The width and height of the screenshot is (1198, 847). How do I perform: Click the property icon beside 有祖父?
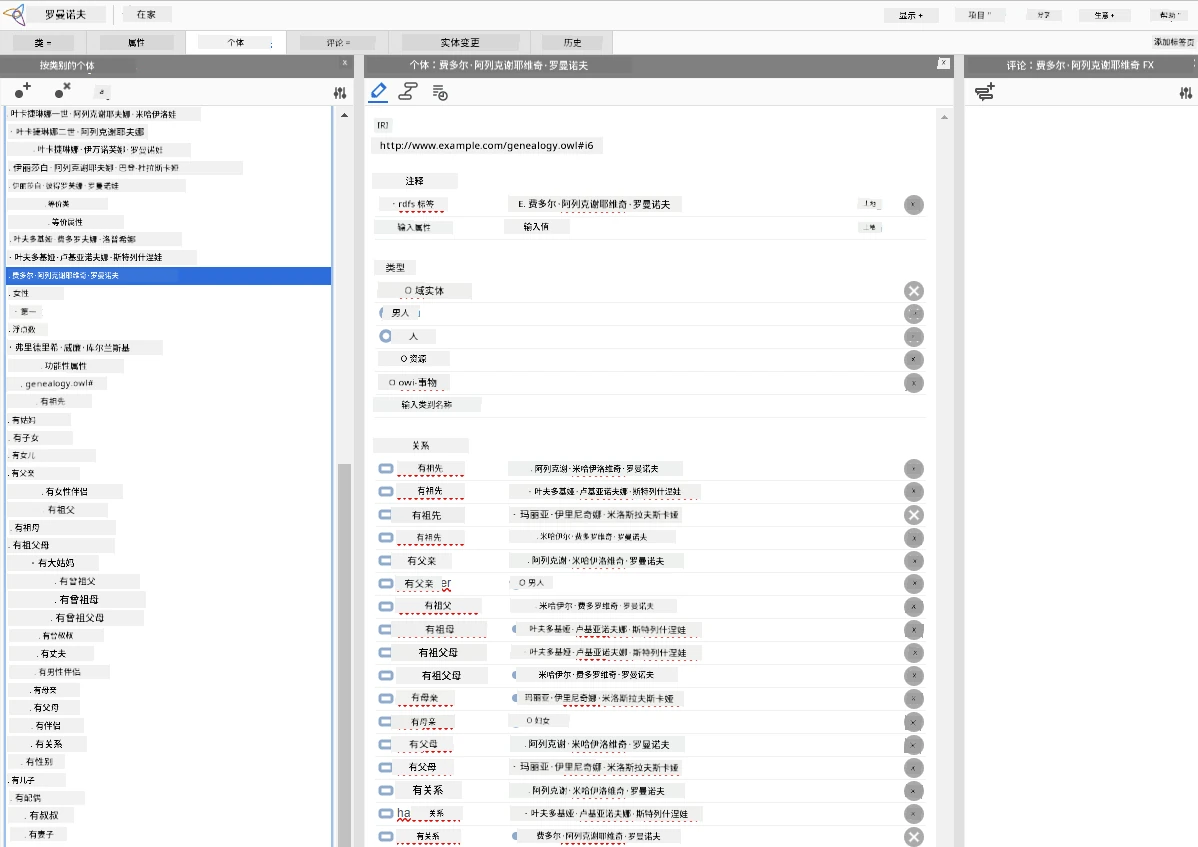click(386, 606)
